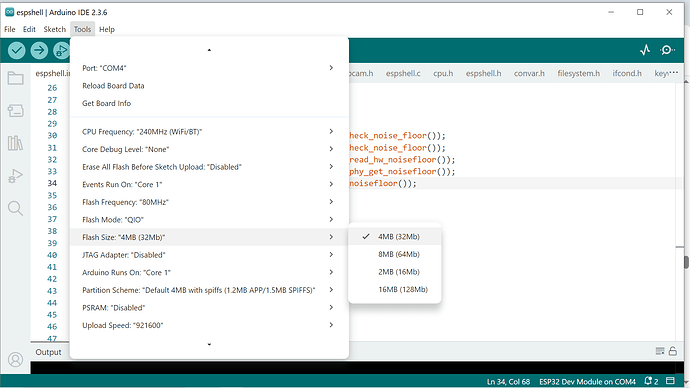
Task: Start debugging with the debug toolbar icon
Action: (61, 50)
